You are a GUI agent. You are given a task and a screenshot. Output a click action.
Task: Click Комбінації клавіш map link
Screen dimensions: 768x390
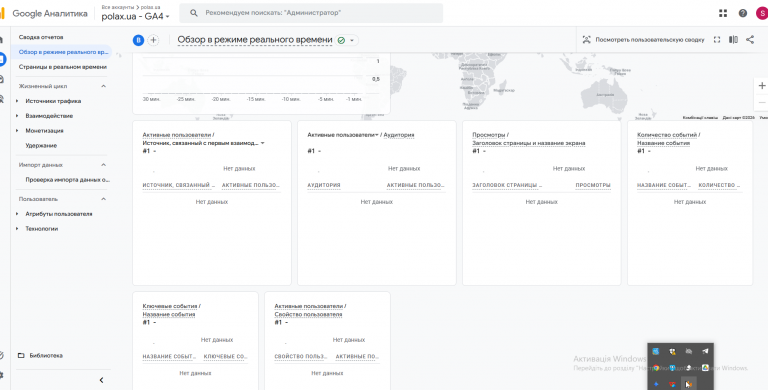(x=700, y=118)
